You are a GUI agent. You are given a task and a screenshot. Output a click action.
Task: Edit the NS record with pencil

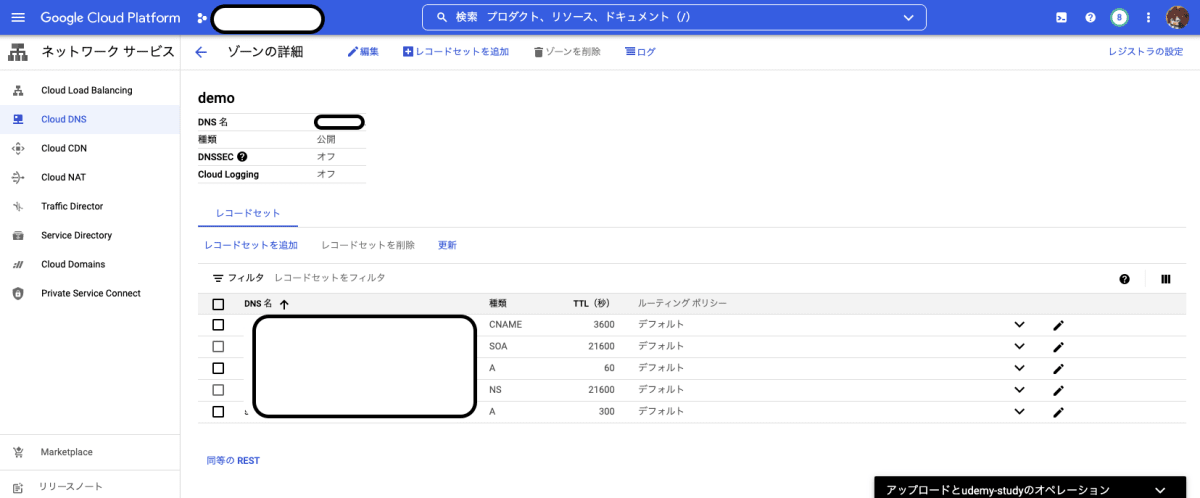1058,390
